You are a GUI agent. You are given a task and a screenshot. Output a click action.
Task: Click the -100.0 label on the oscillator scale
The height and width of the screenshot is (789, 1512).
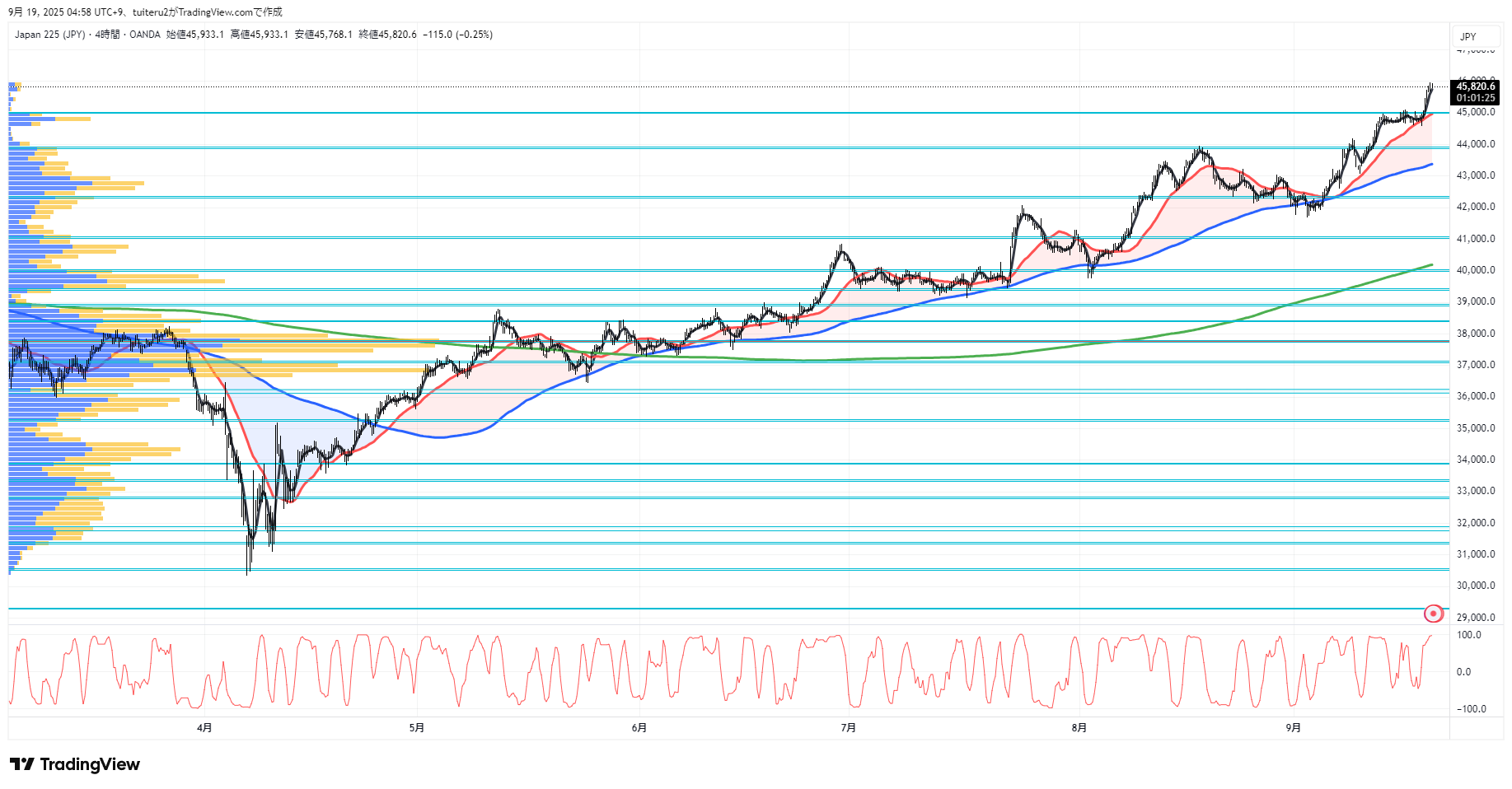coord(1471,709)
